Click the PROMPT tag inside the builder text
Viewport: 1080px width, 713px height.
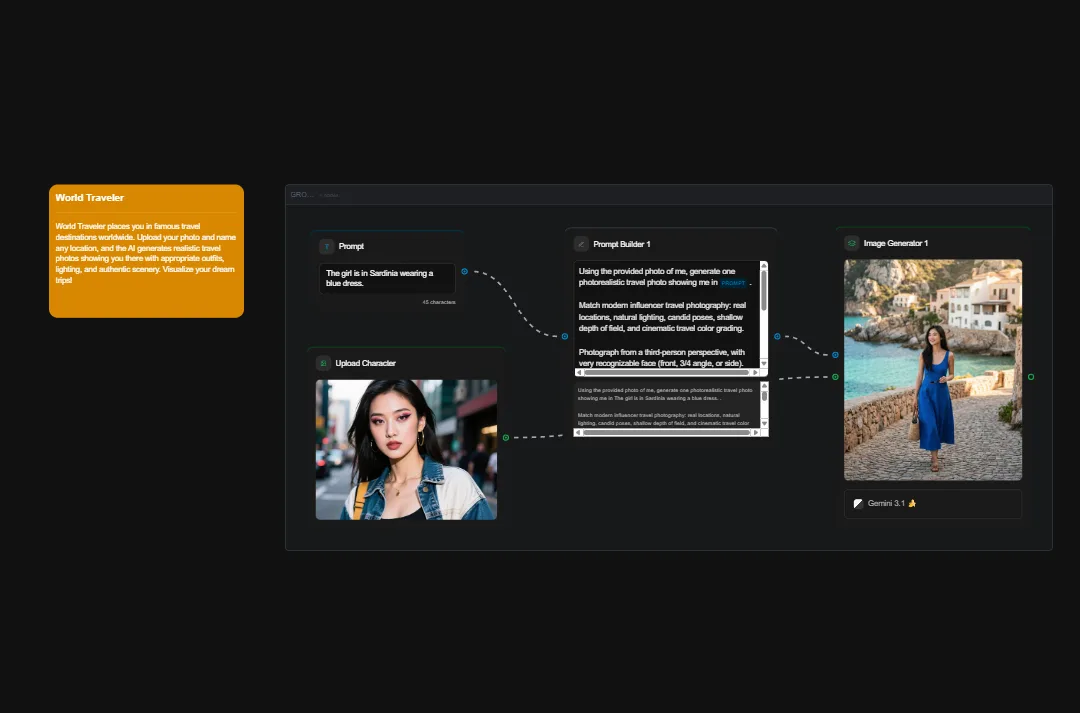[x=732, y=284]
